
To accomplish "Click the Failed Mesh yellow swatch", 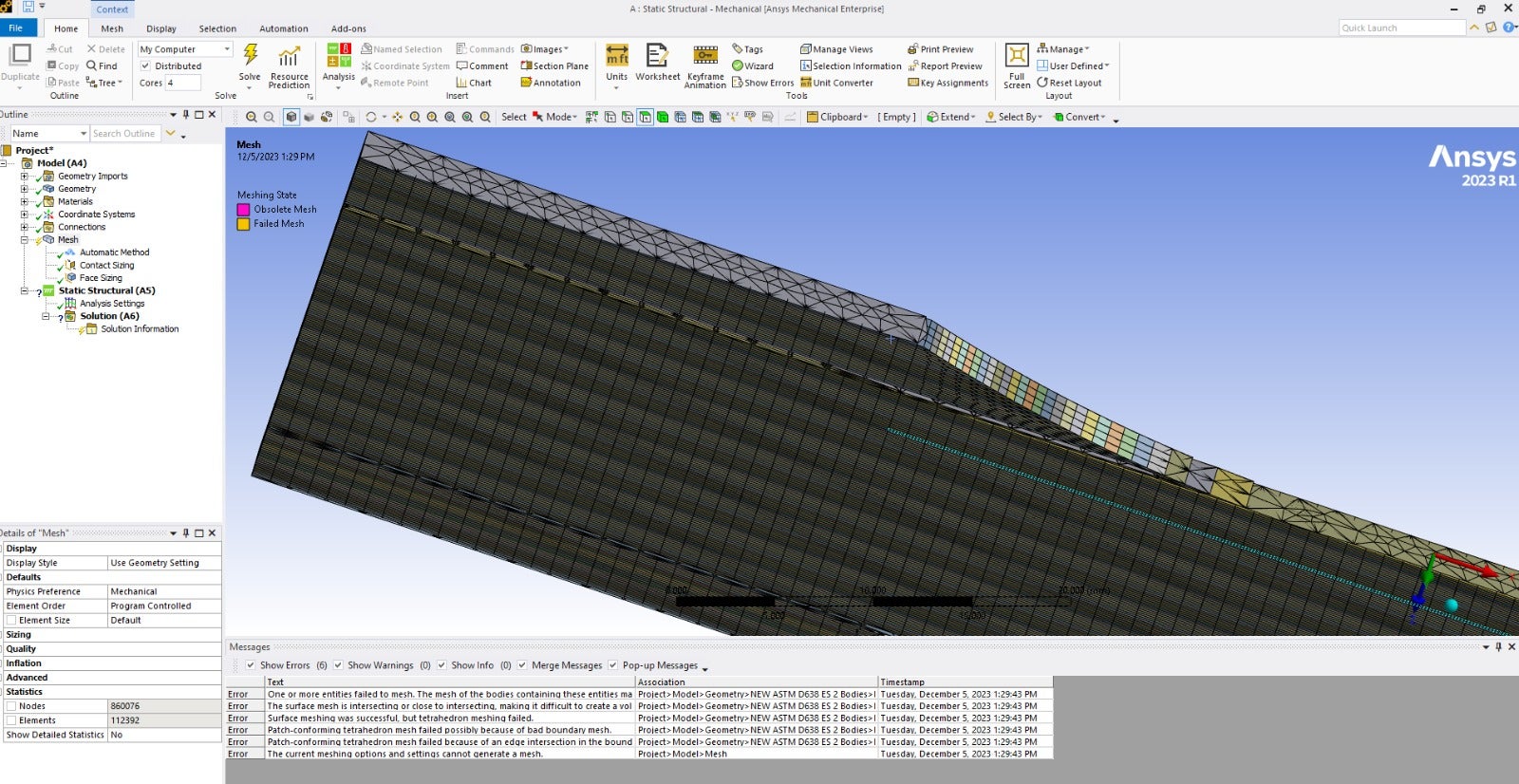I will tap(243, 224).
